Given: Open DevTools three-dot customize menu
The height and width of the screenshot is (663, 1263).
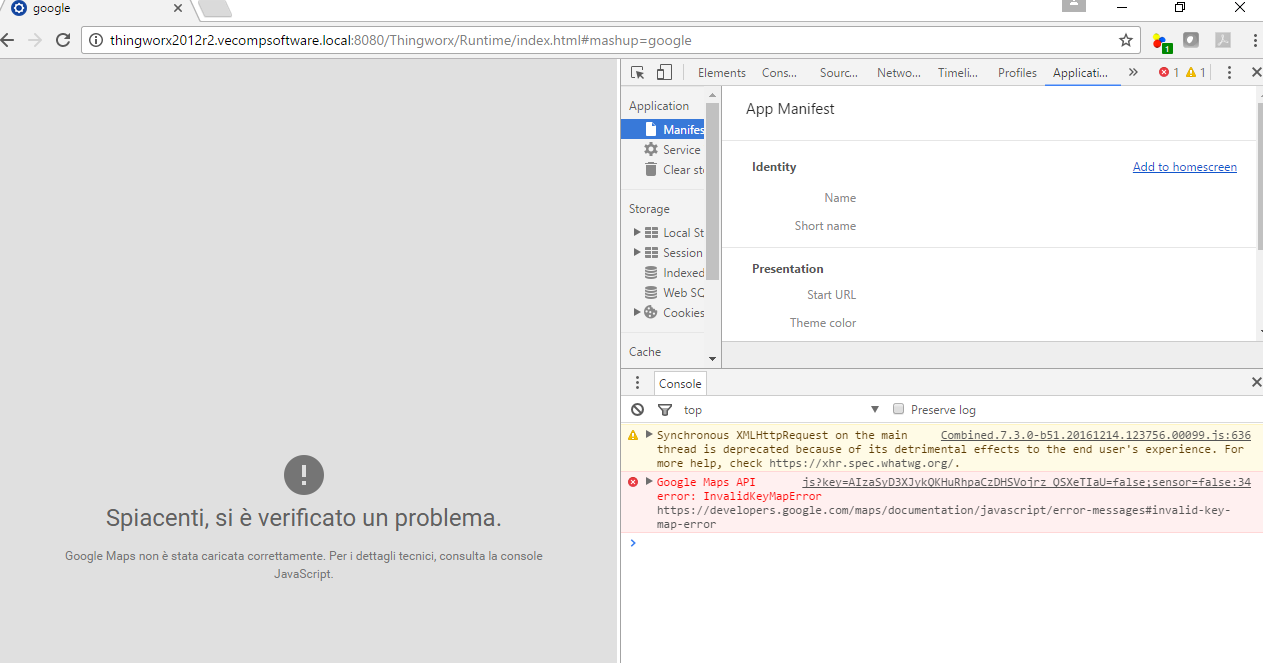Looking at the screenshot, I should coord(1229,72).
